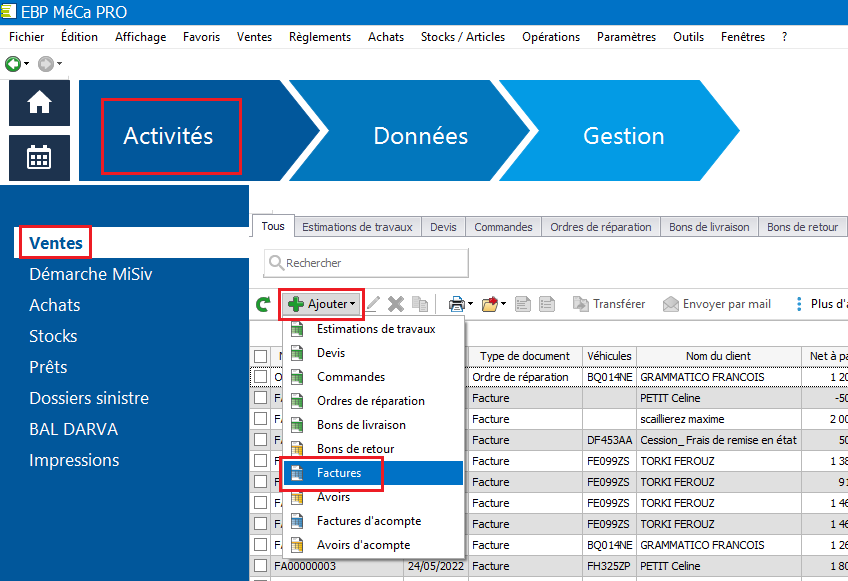This screenshot has height=581, width=848.
Task: Open Dossiers sinistre in the sidebar
Action: point(89,398)
